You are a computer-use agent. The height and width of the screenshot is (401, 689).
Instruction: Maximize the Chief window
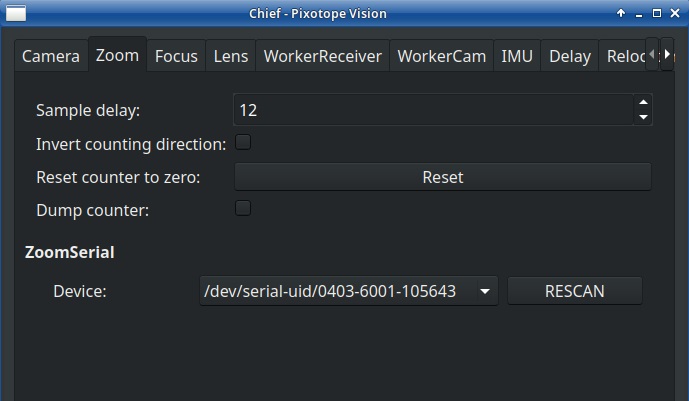(657, 13)
